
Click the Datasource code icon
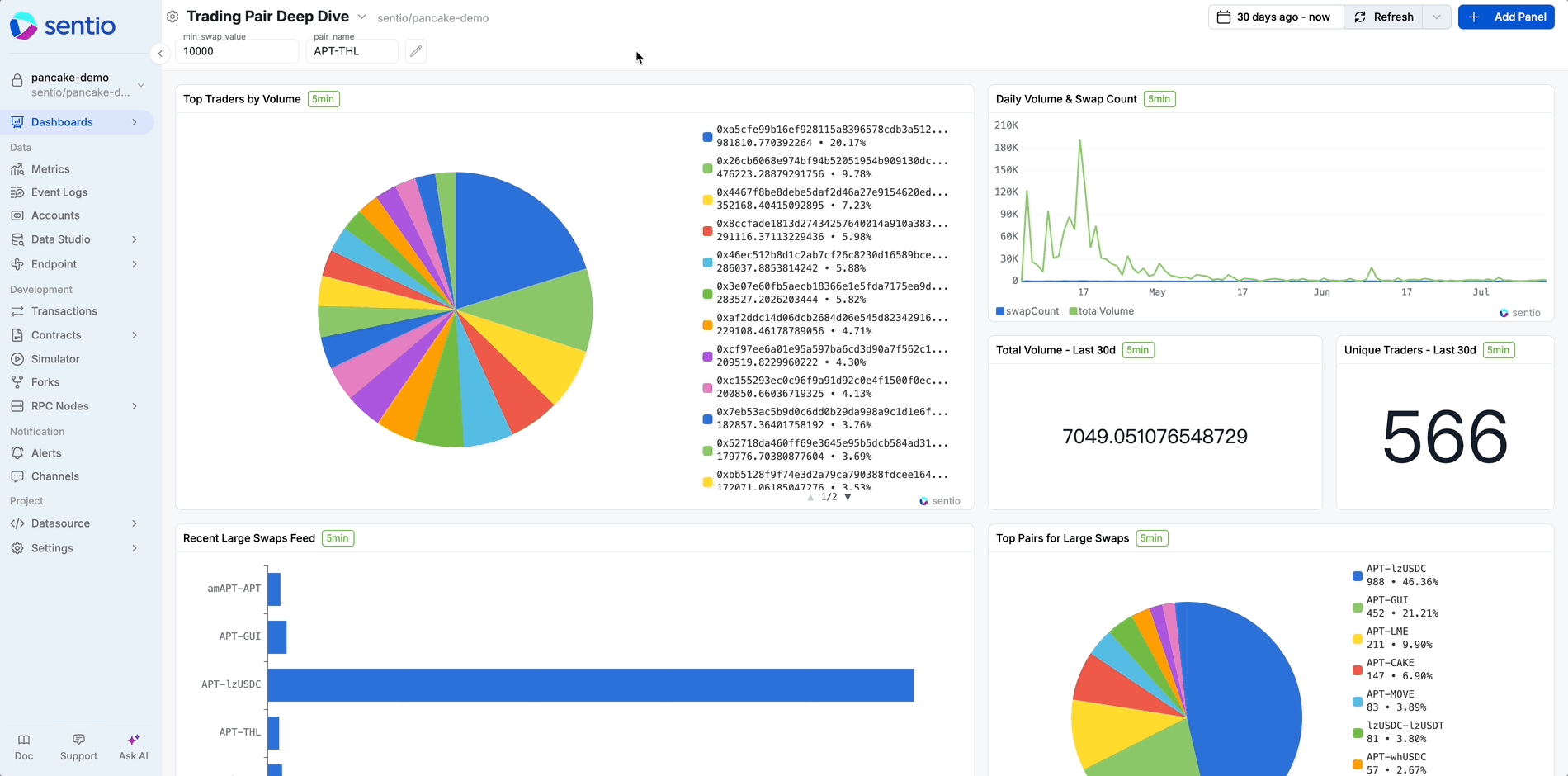pyautogui.click(x=17, y=523)
